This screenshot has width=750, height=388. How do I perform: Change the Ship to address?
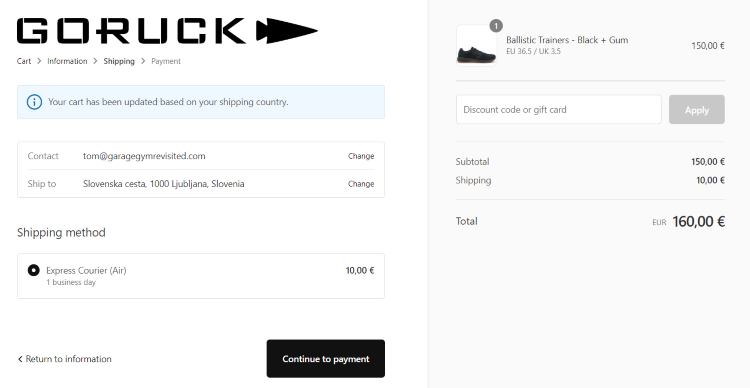click(x=361, y=184)
